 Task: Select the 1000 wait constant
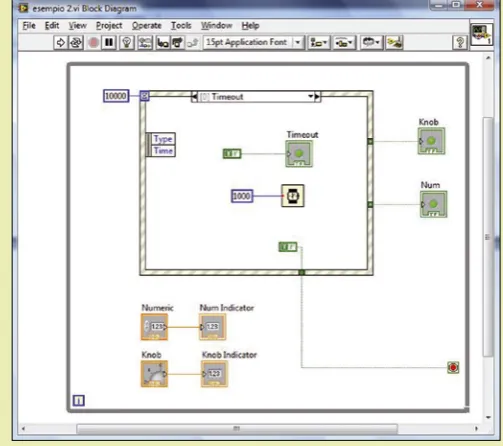point(242,196)
